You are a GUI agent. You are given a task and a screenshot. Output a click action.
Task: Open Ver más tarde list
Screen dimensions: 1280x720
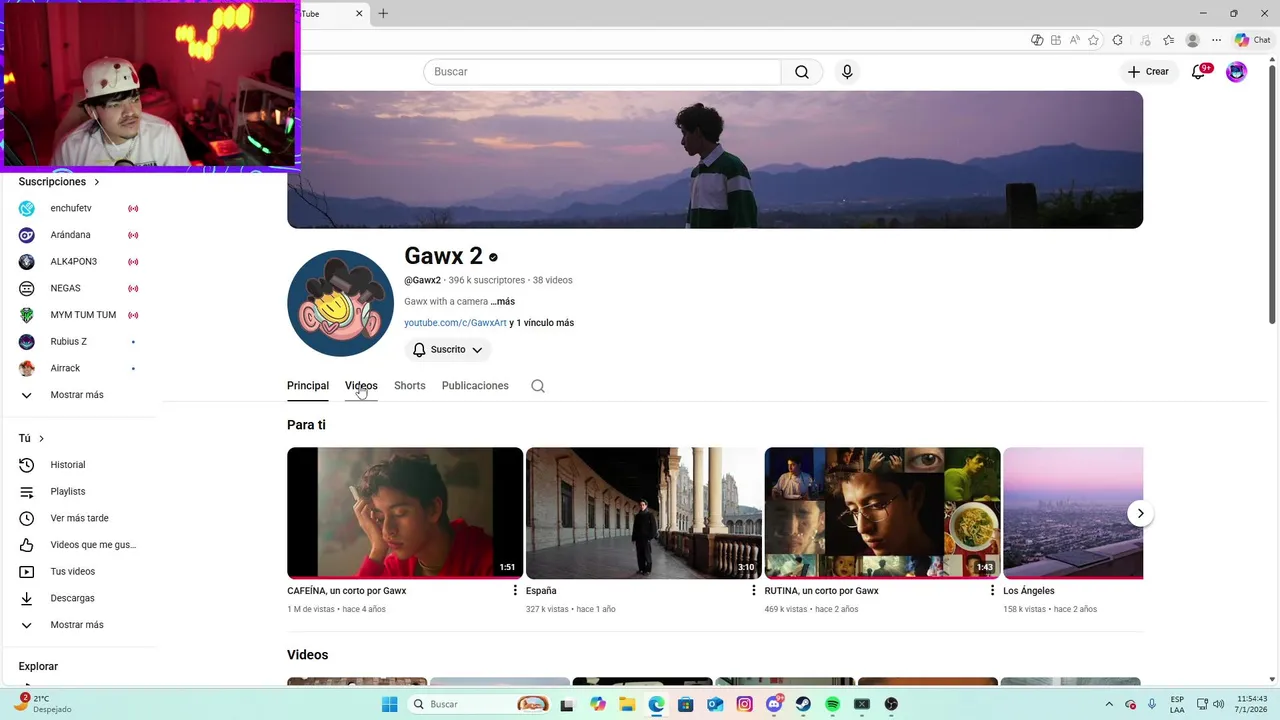78,518
